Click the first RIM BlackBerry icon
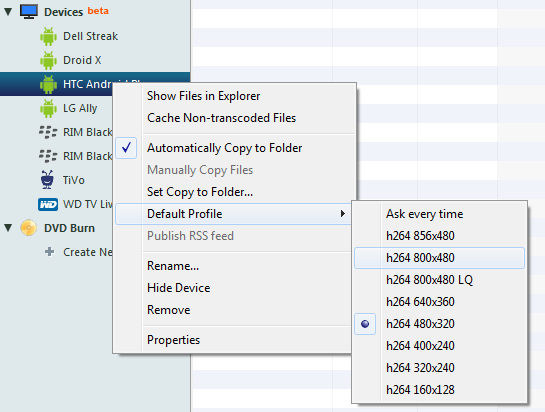Viewport: 545px width, 412px height. (x=48, y=132)
